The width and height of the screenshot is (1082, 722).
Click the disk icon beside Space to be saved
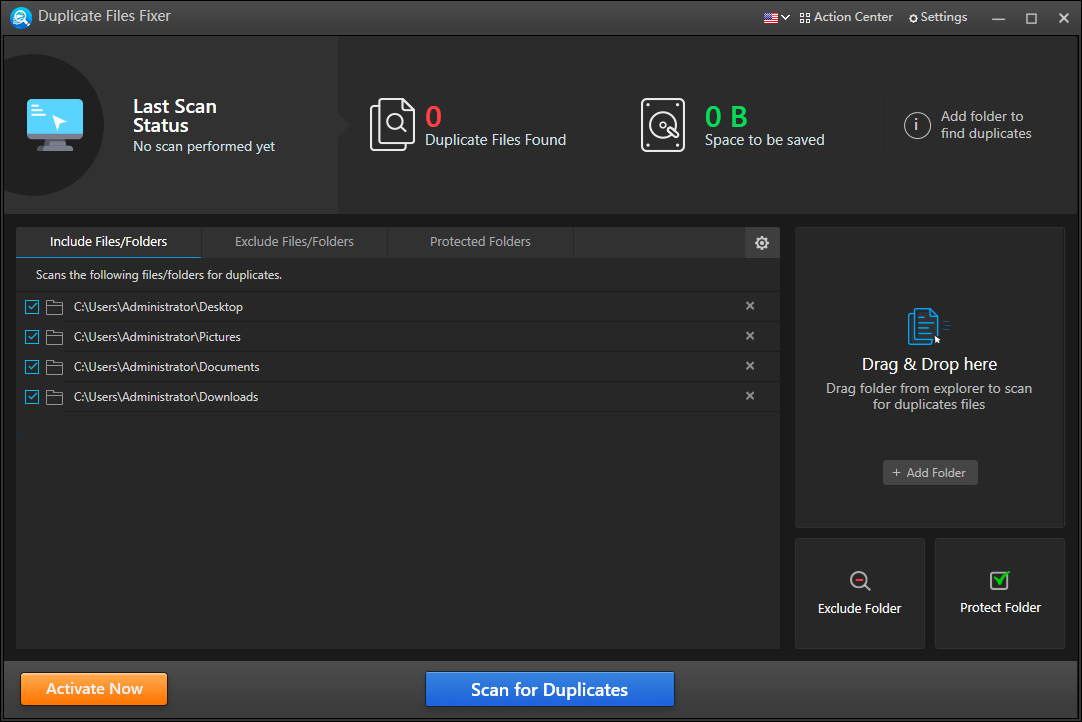click(663, 124)
